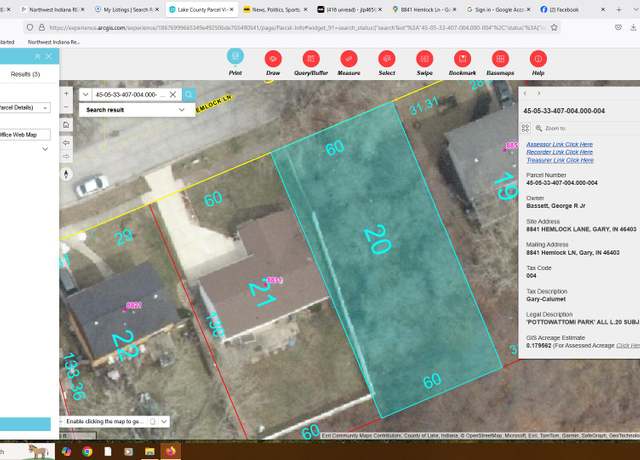Click the parcel number search field

pyautogui.click(x=129, y=95)
